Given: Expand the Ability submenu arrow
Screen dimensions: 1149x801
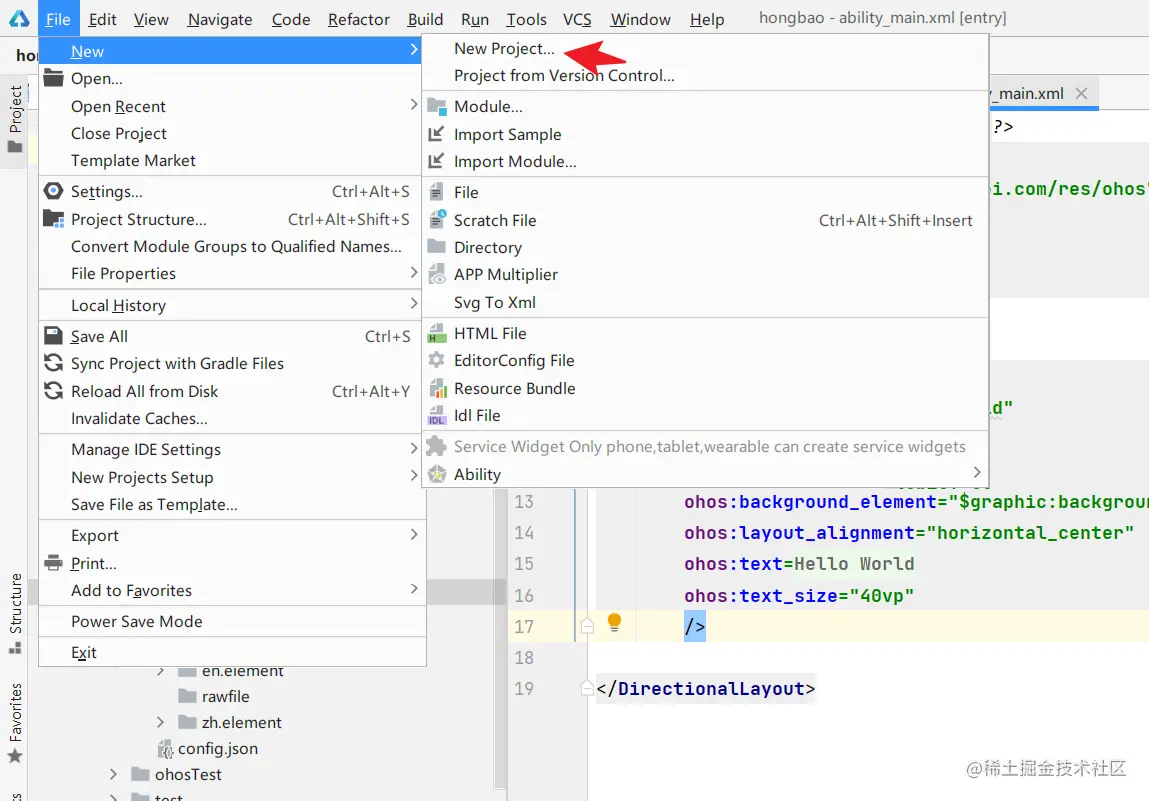Looking at the screenshot, I should 977,473.
